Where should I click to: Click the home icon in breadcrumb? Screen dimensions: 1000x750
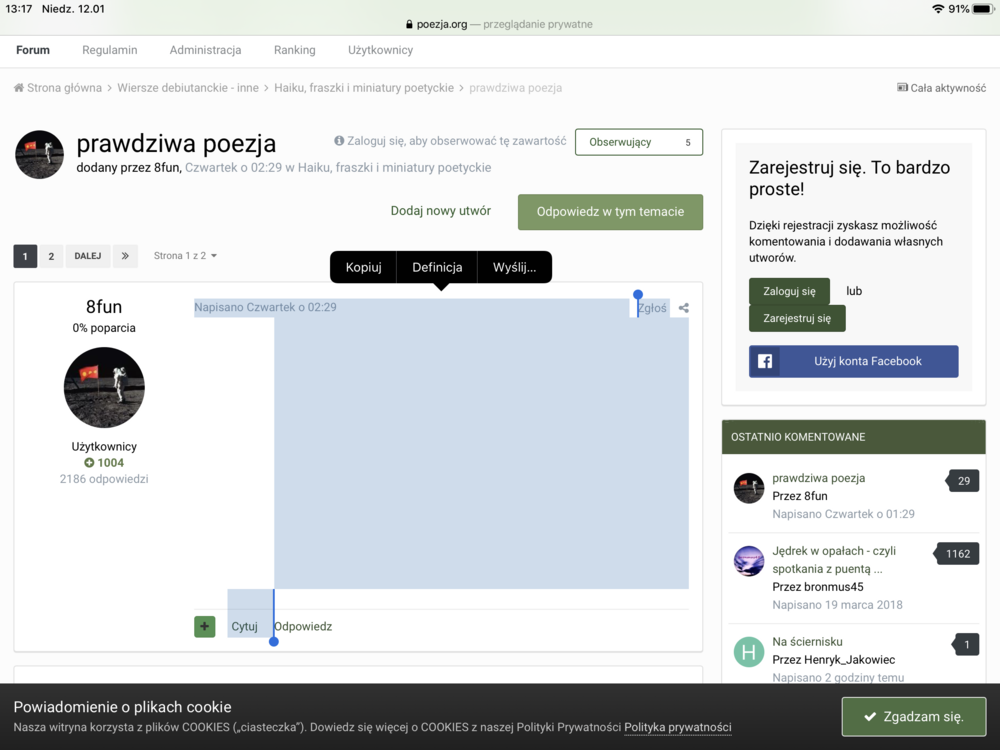coord(19,88)
